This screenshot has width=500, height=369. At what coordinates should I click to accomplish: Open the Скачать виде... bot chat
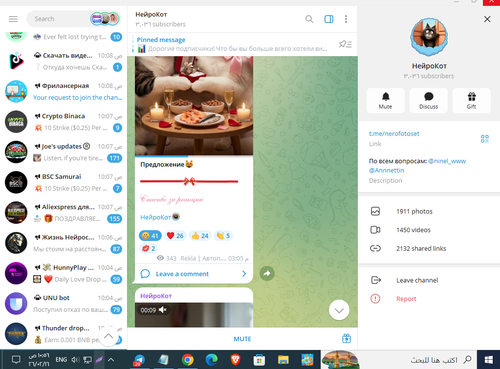(63, 61)
